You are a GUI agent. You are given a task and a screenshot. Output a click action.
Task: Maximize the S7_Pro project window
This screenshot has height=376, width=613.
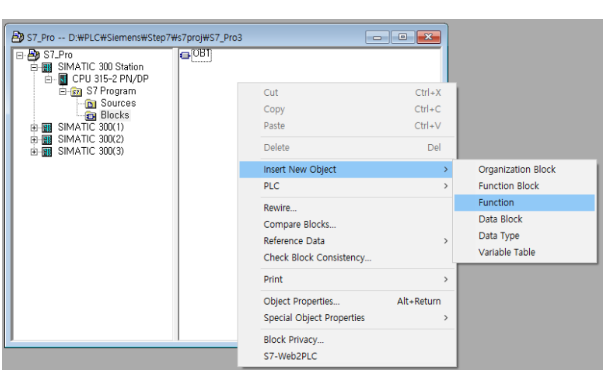click(x=403, y=37)
